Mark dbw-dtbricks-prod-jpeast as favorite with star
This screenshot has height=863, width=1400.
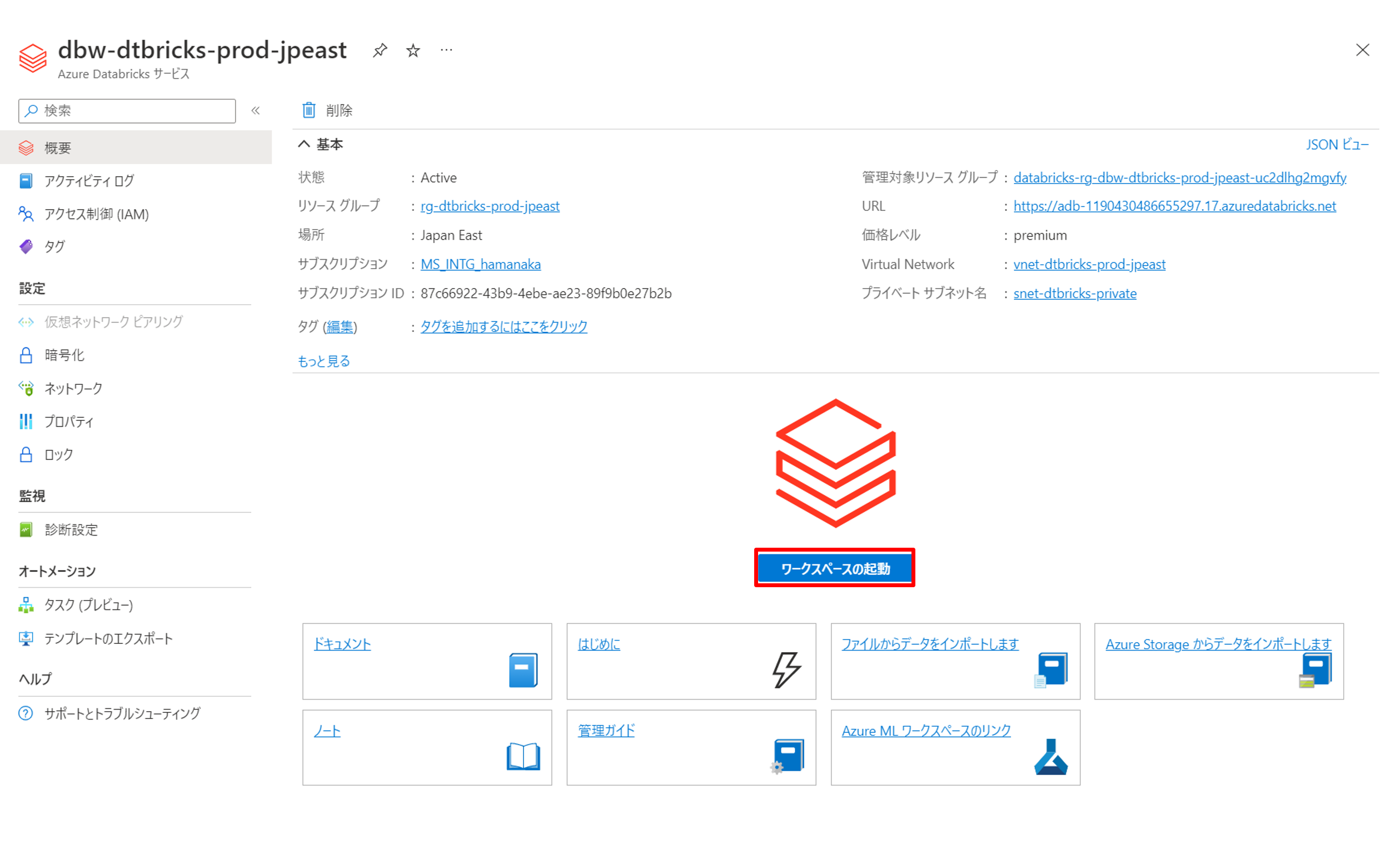[x=413, y=50]
